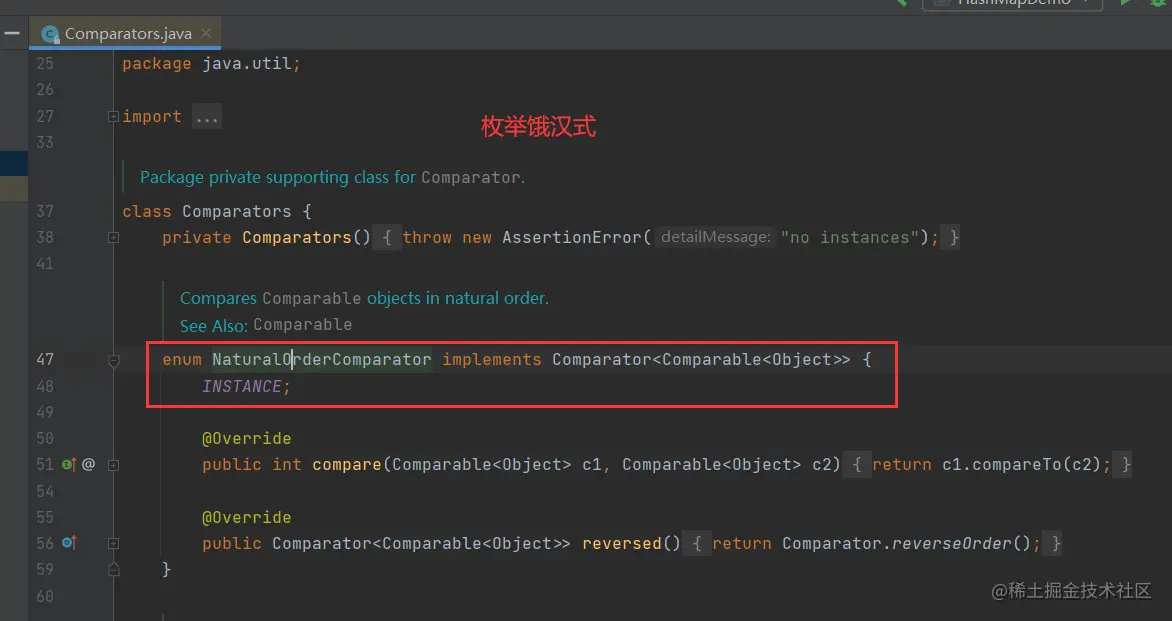1172x621 pixels.
Task: Collapse the NaturalOrderComparator enum at line 47
Action: pyautogui.click(x=113, y=361)
